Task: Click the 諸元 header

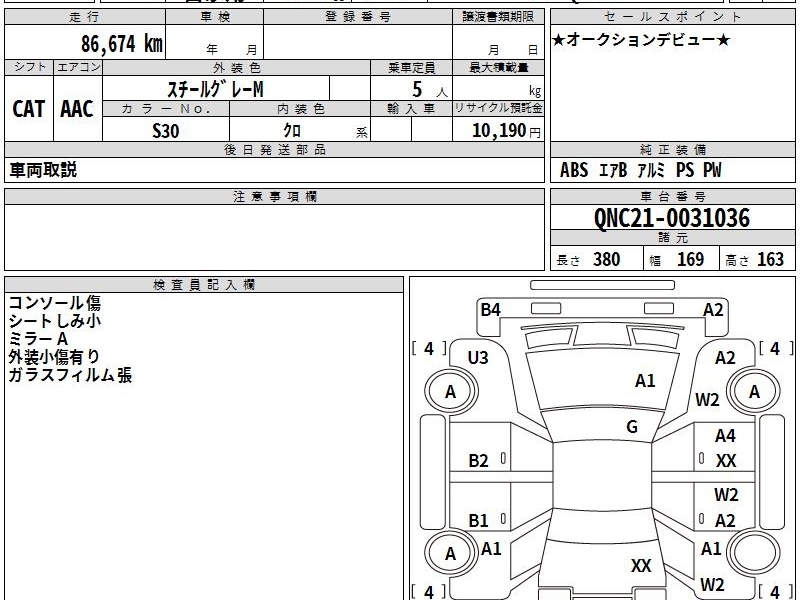Action: (672, 238)
